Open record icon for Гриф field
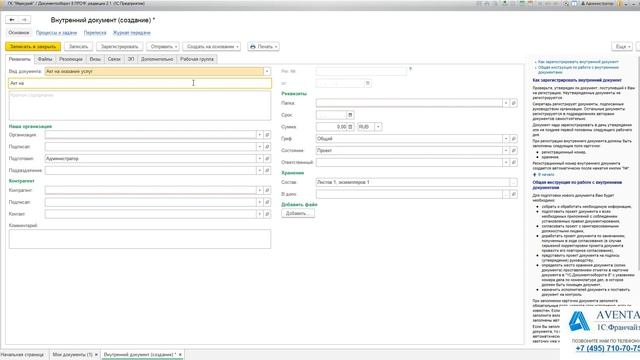The height and width of the screenshot is (360, 640). click(514, 139)
